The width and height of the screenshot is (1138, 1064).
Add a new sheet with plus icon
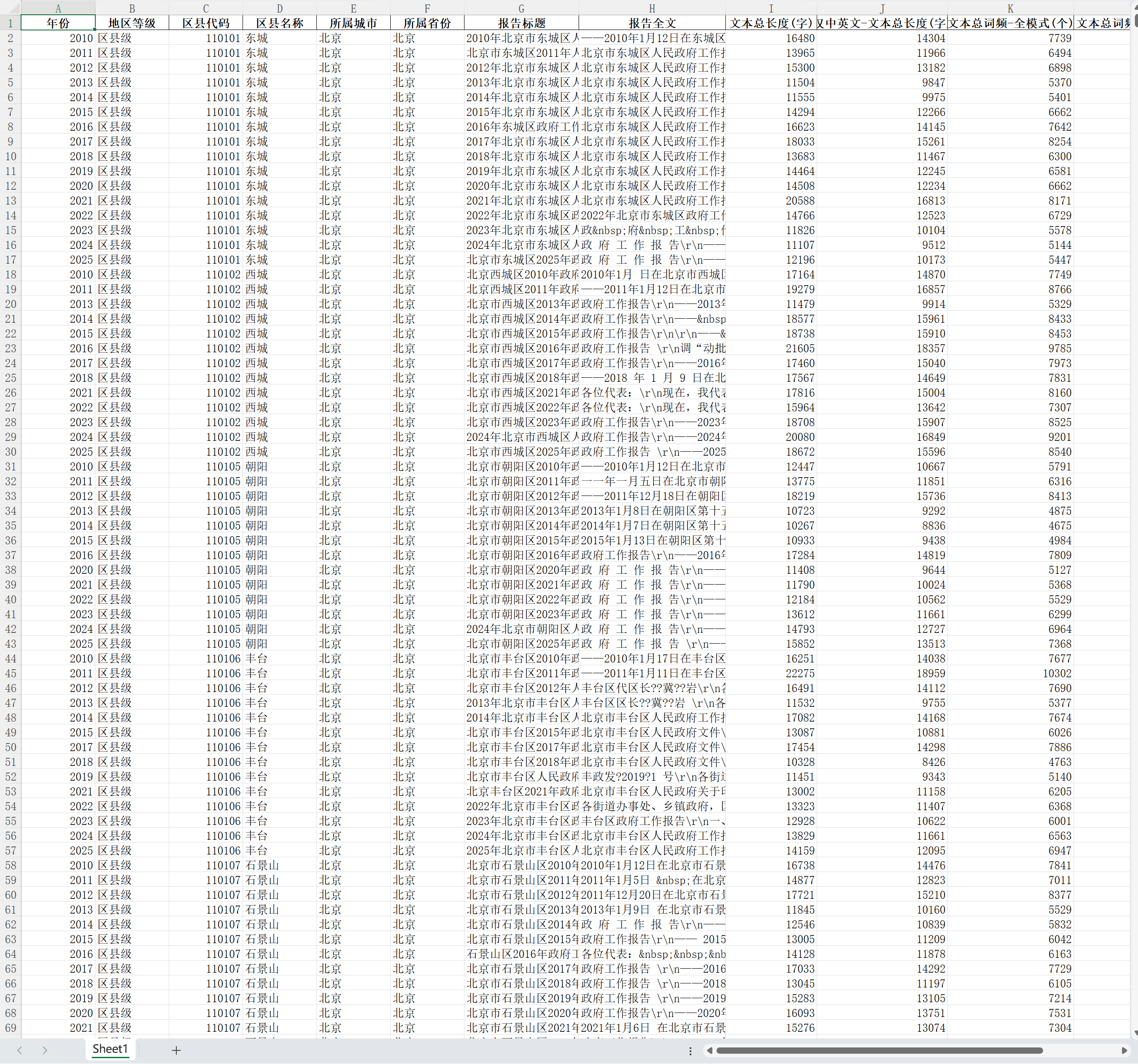pyautogui.click(x=176, y=1050)
